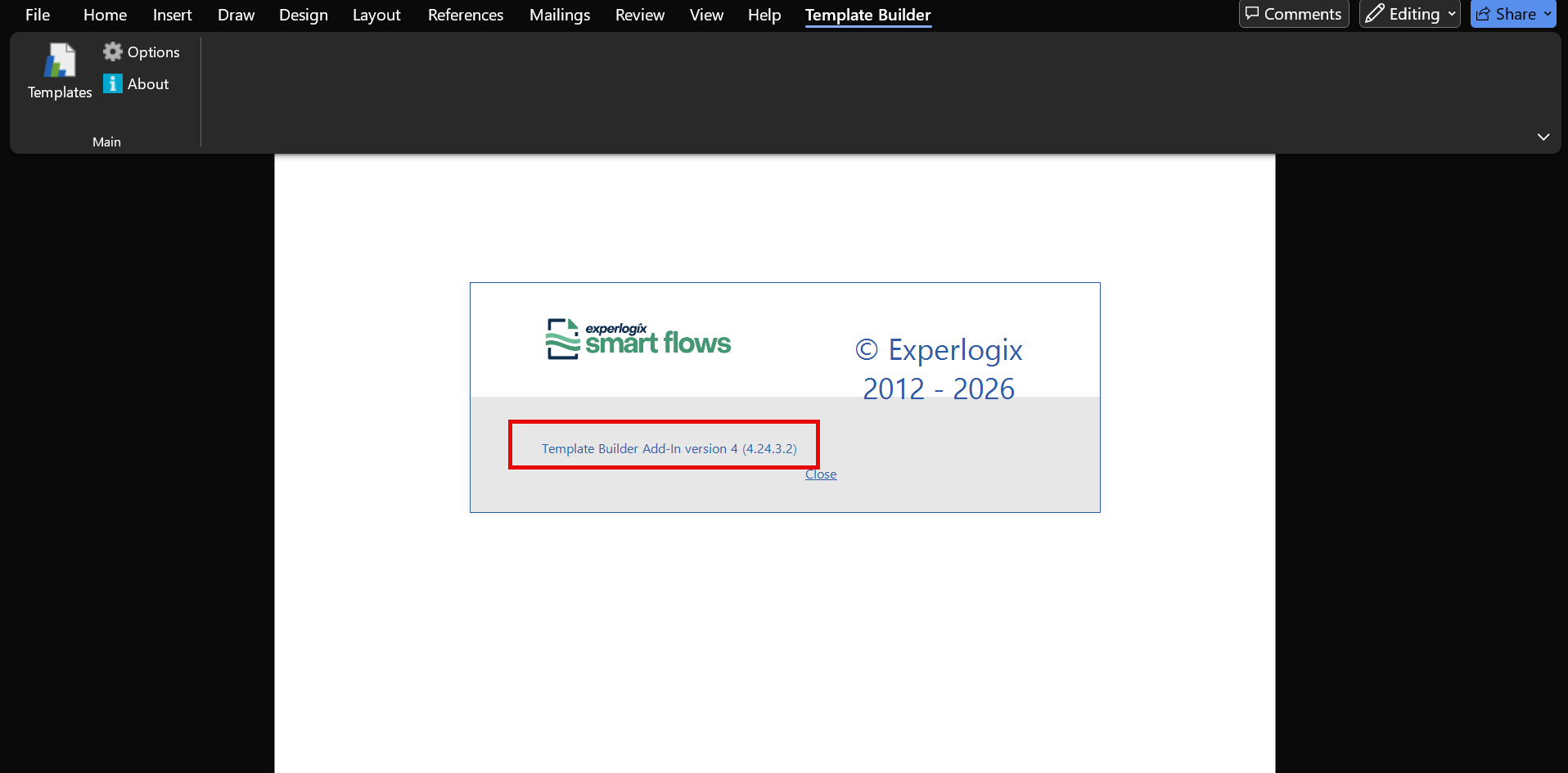The image size is (1568, 773).
Task: Click the Editing pencil icon
Action: [x=1375, y=14]
